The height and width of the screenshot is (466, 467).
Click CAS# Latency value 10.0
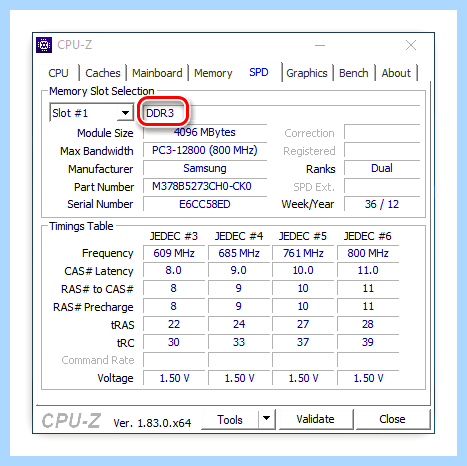click(303, 270)
